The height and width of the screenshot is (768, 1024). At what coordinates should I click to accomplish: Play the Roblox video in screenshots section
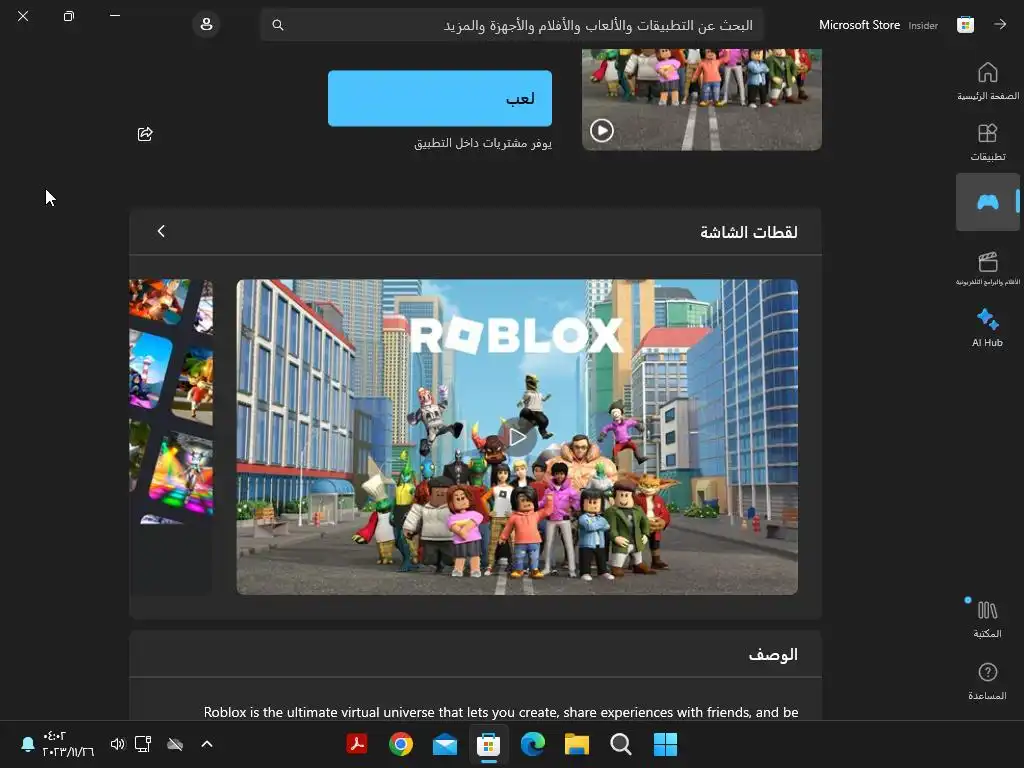(x=517, y=437)
